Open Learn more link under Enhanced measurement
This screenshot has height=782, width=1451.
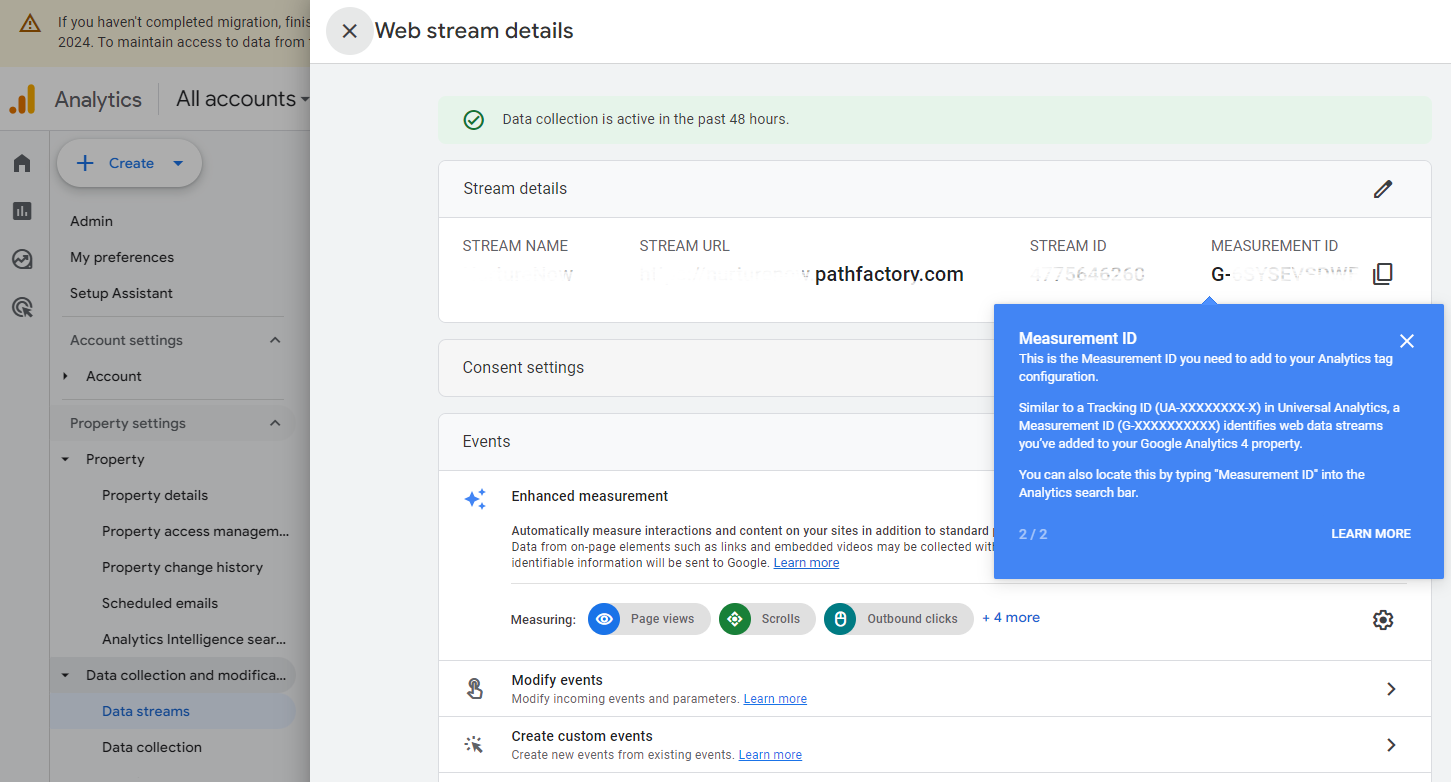tap(806, 563)
